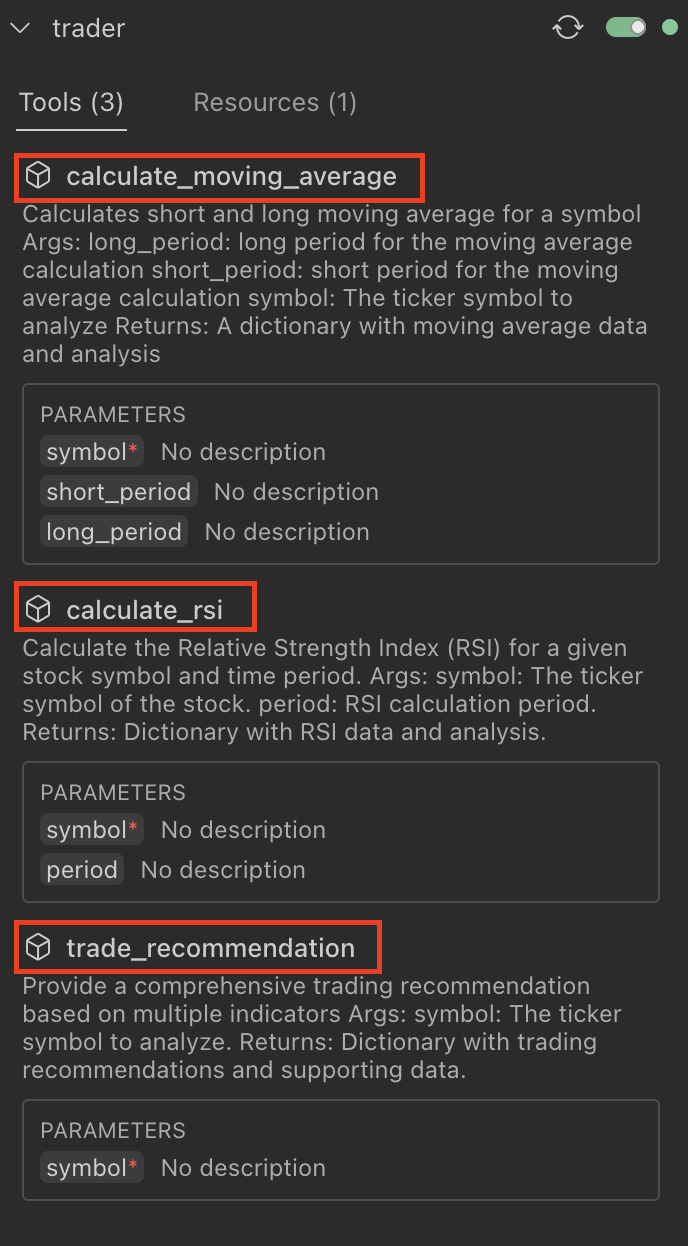Click the trader server name label
688x1246 pixels.
coord(89,28)
